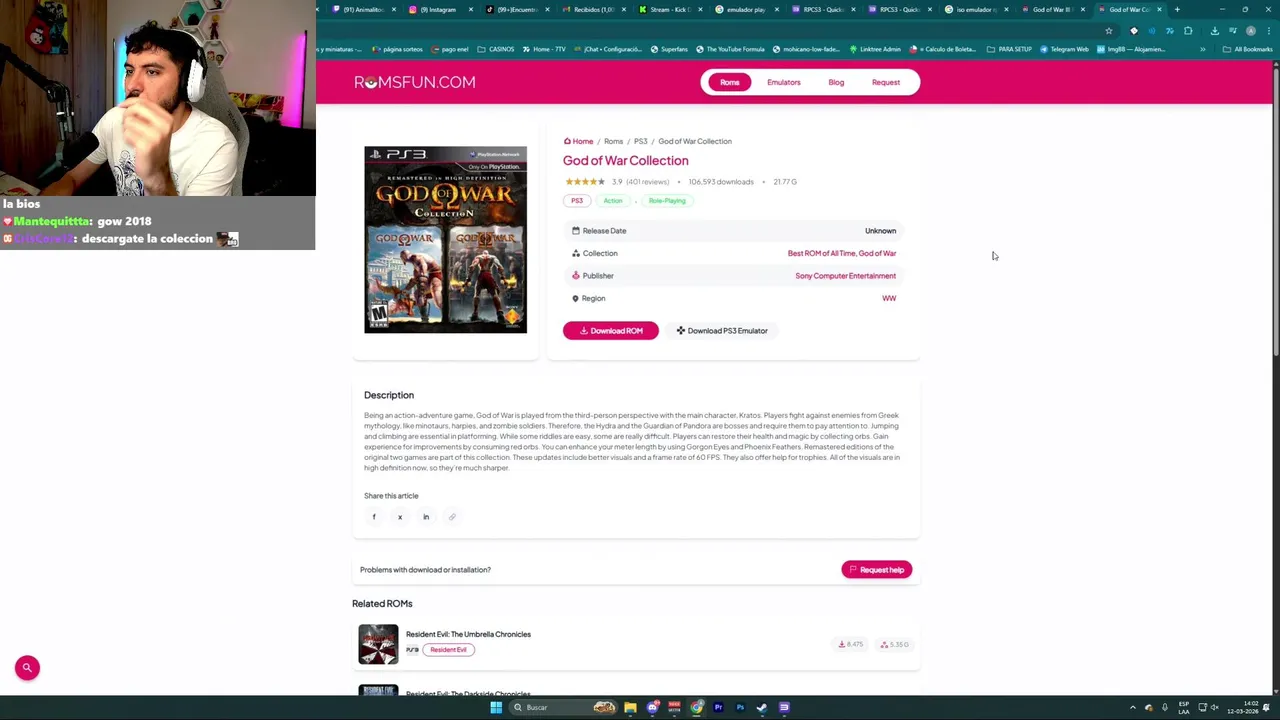Open the Roms breadcrumb link
This screenshot has width=1280, height=720.
click(613, 141)
